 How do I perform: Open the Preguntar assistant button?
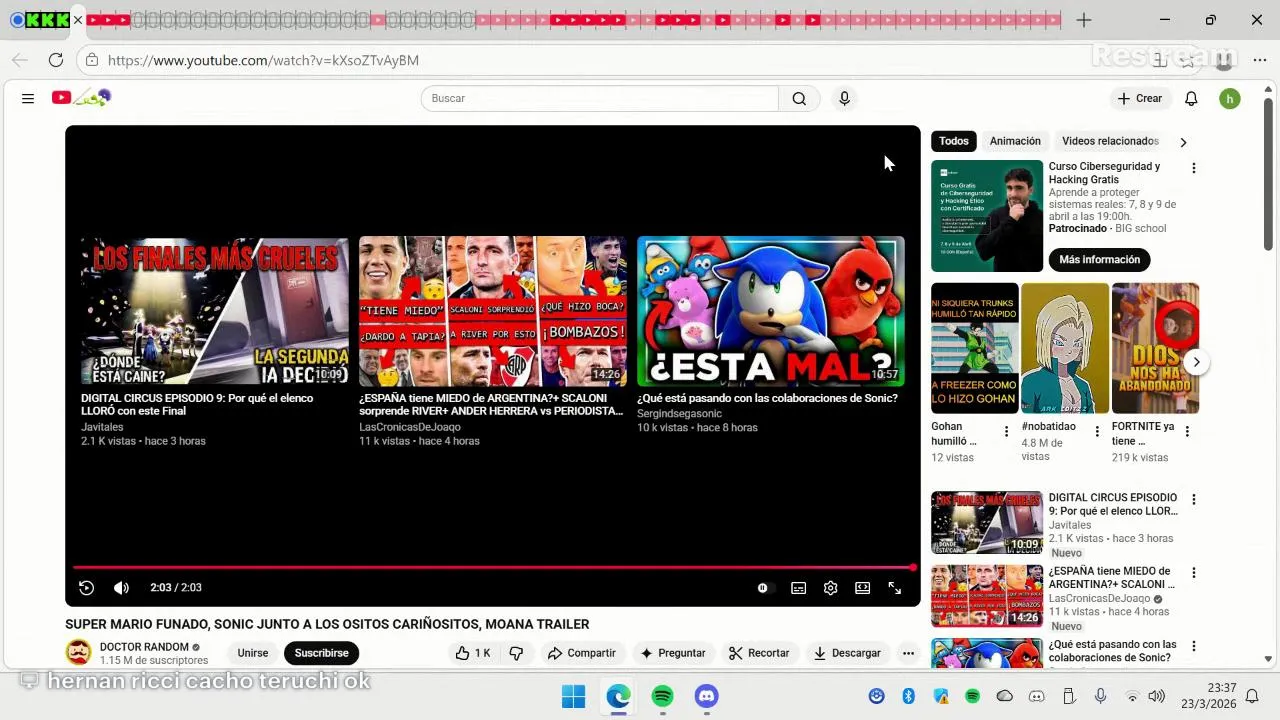click(673, 653)
